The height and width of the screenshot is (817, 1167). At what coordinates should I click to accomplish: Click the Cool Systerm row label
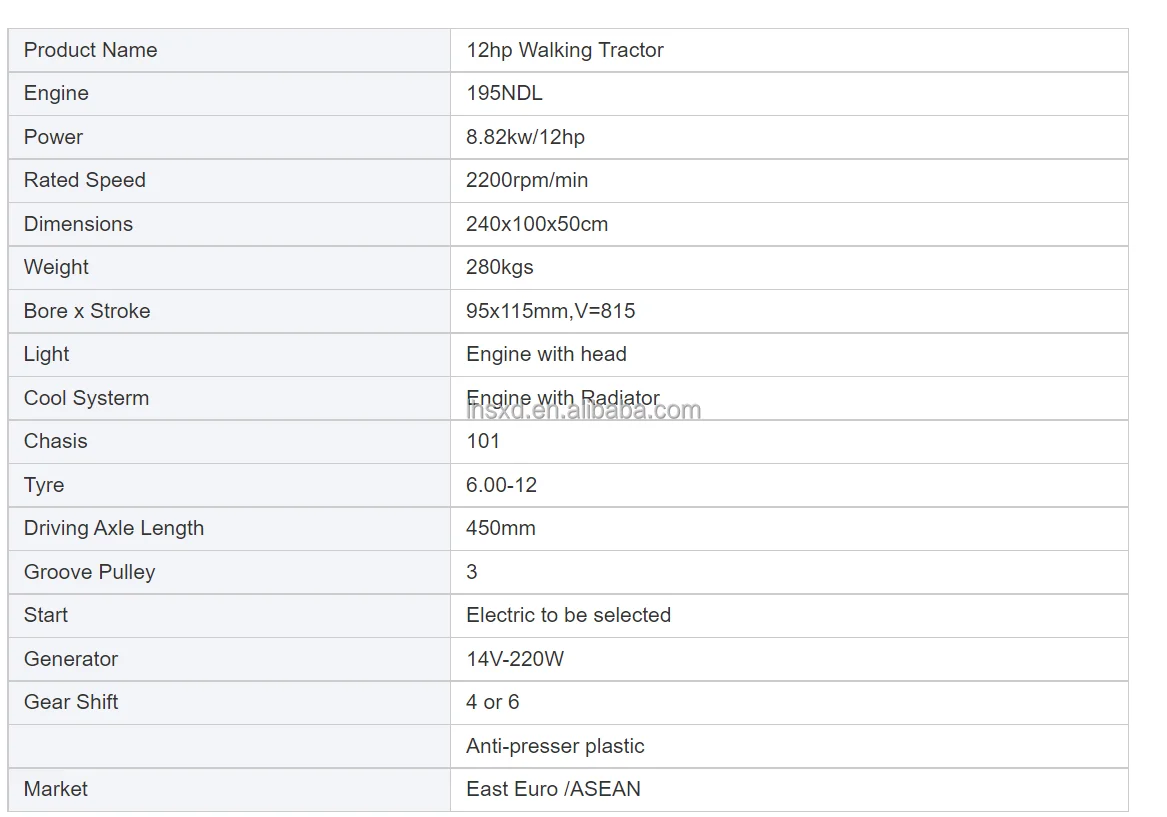click(x=87, y=398)
